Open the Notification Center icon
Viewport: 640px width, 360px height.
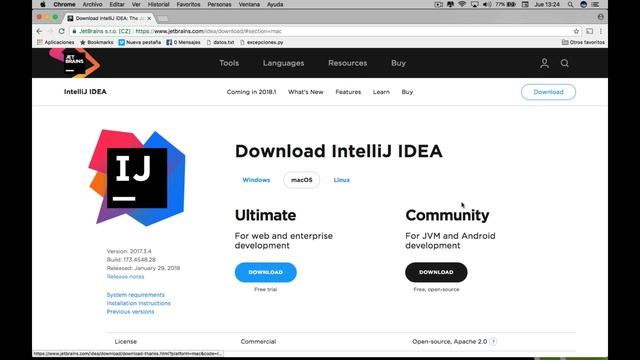(x=596, y=4)
